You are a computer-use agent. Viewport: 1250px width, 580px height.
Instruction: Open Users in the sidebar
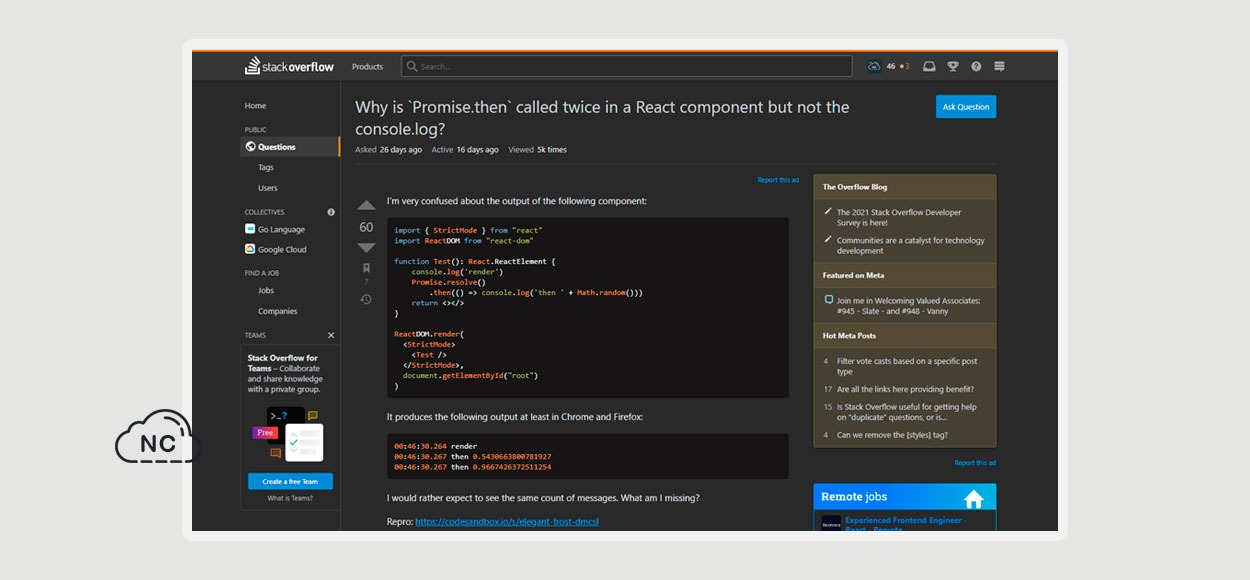pyautogui.click(x=268, y=188)
